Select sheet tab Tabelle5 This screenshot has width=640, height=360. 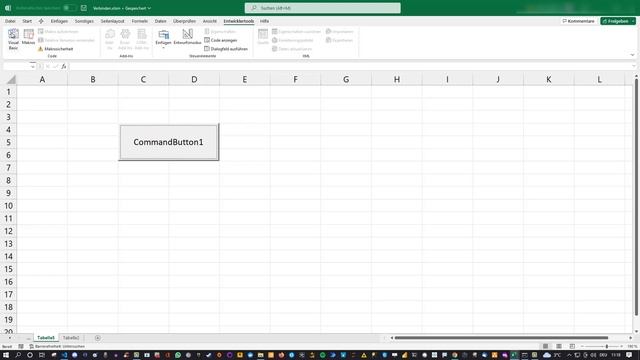pyautogui.click(x=46, y=338)
